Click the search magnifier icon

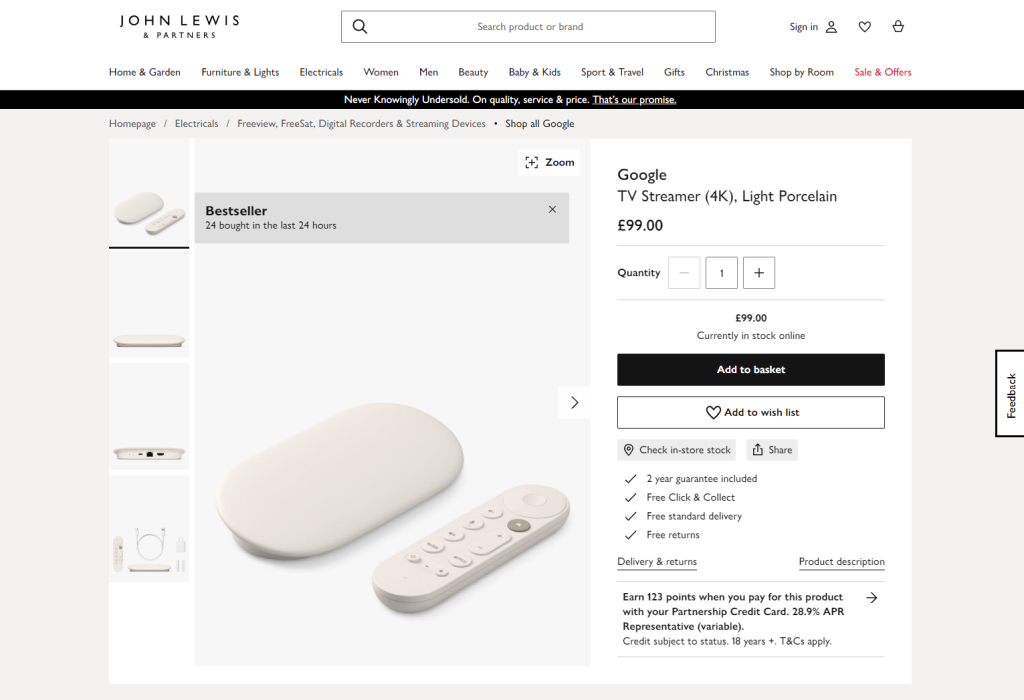pos(360,27)
